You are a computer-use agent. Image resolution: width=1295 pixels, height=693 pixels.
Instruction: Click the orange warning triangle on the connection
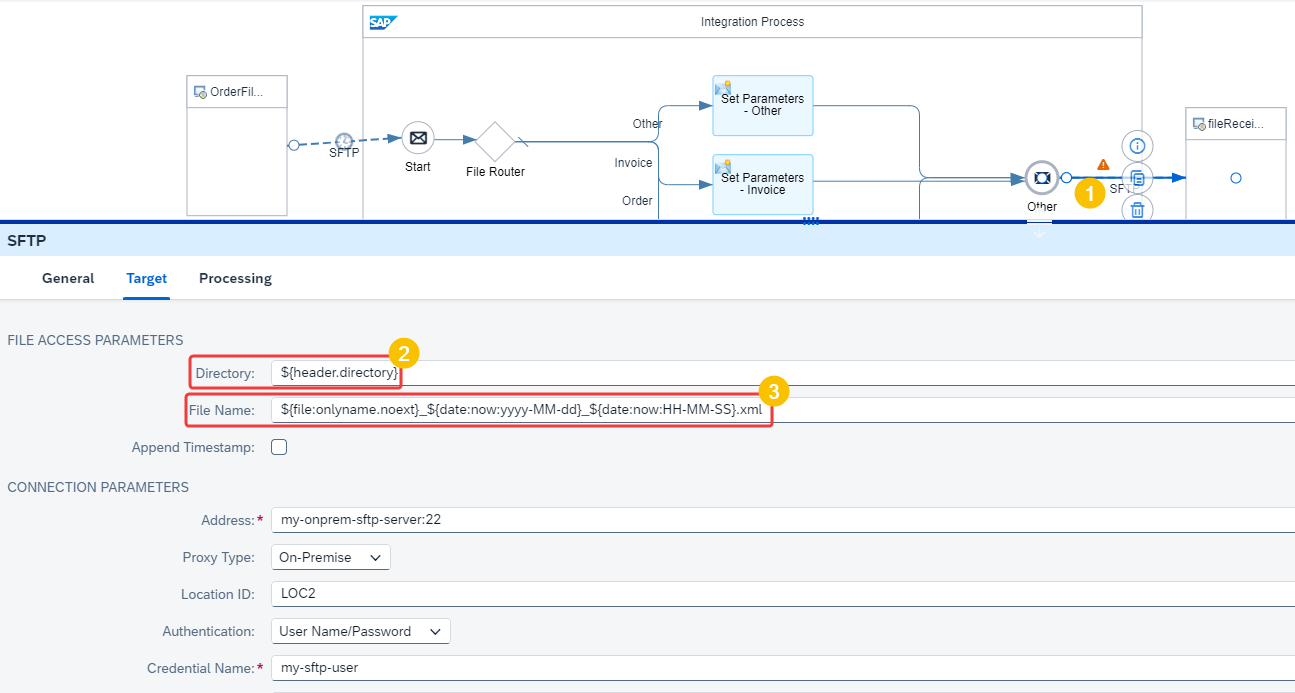pyautogui.click(x=1103, y=164)
